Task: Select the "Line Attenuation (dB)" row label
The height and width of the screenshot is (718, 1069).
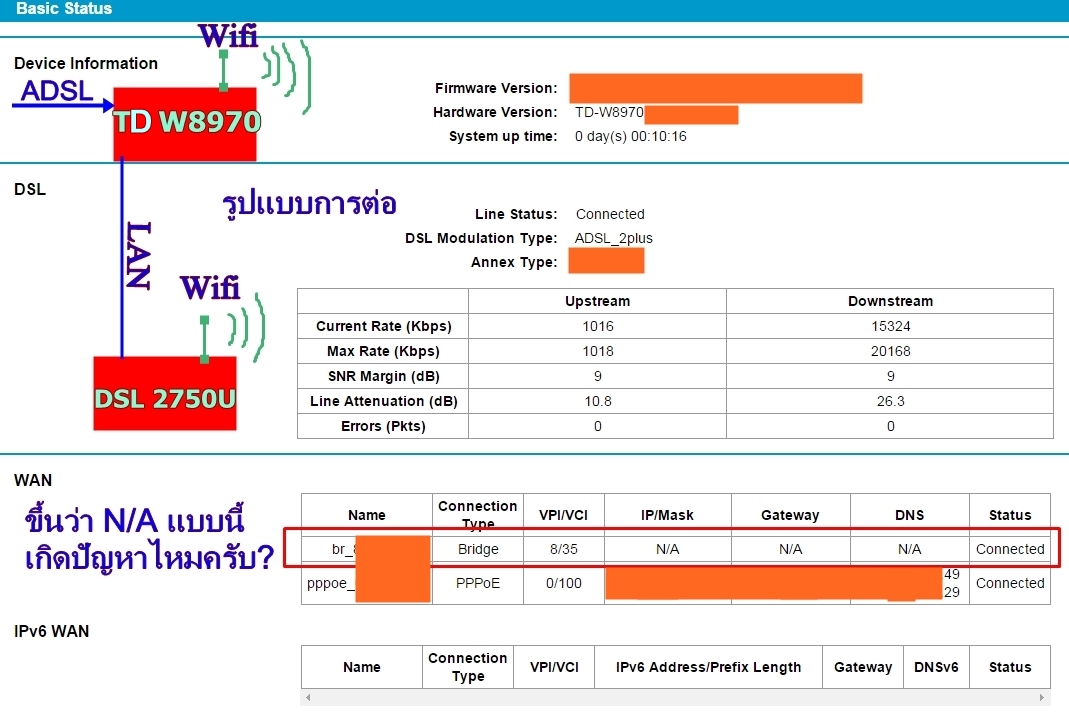Action: click(383, 401)
